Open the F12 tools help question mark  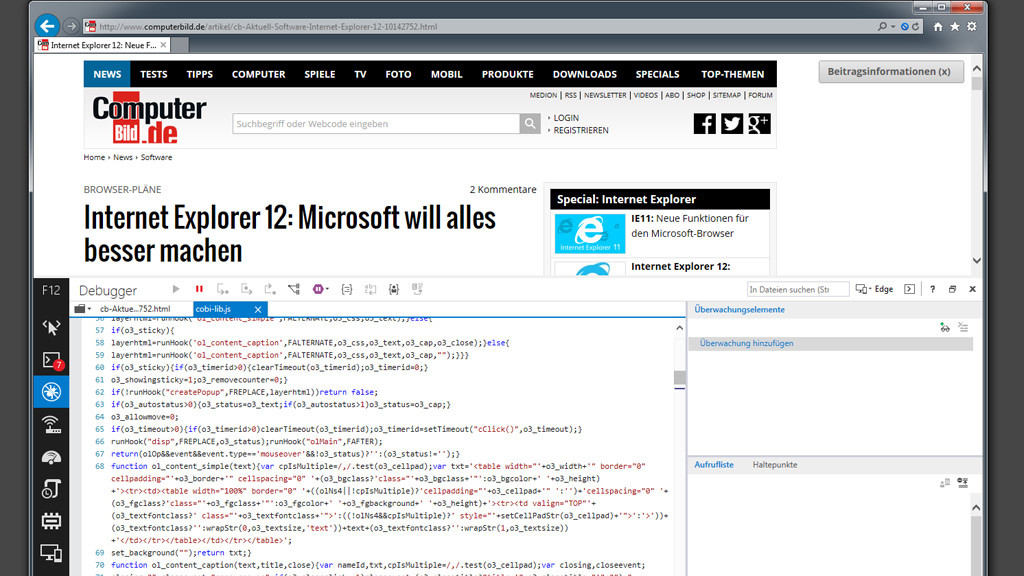933,289
